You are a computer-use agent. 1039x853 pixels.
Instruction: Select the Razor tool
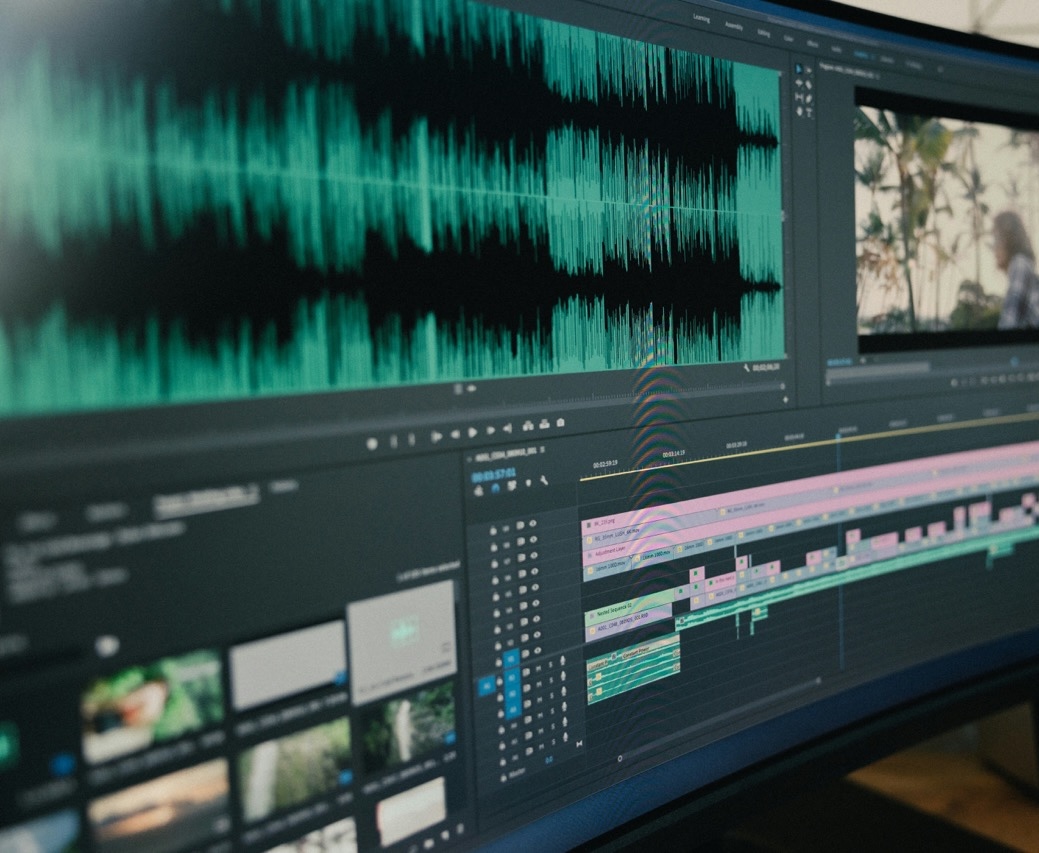coord(808,85)
